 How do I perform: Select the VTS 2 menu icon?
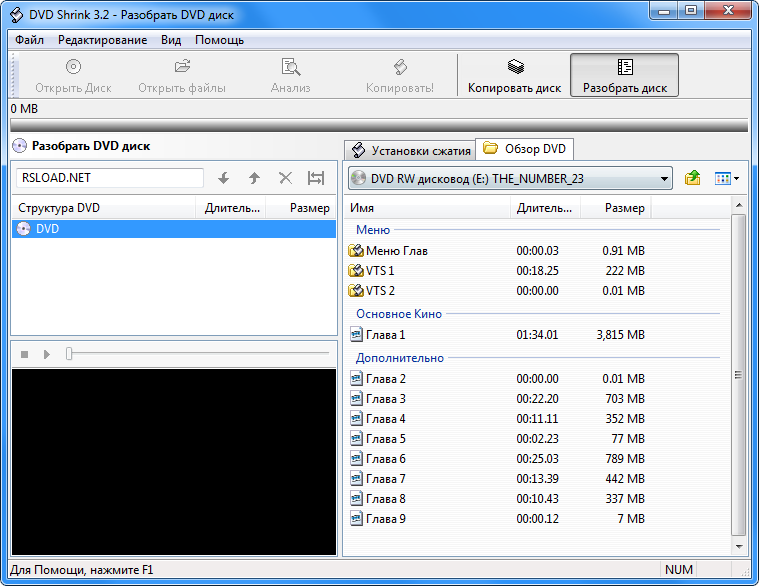click(x=356, y=290)
